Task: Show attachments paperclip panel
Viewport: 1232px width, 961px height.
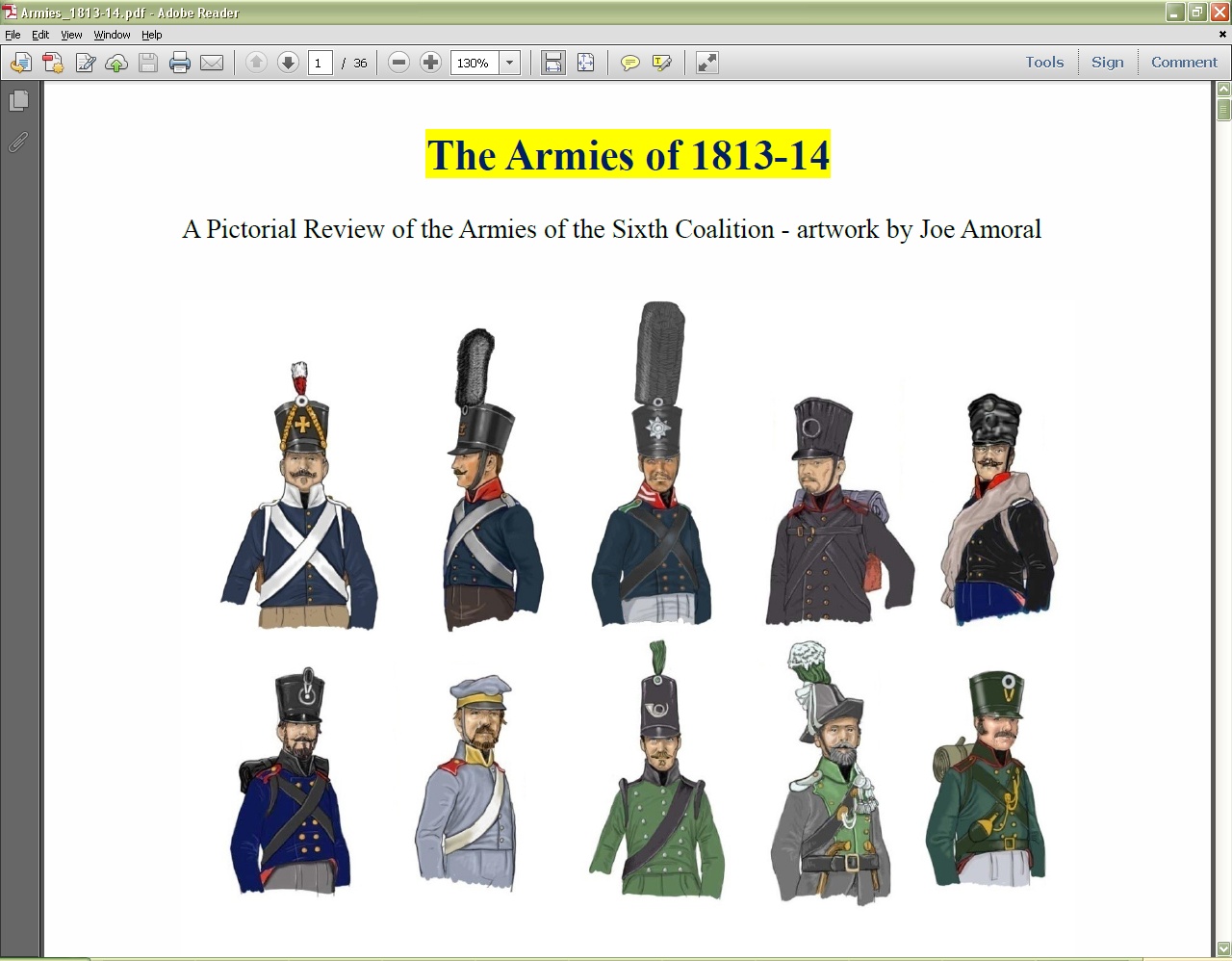Action: (18, 143)
